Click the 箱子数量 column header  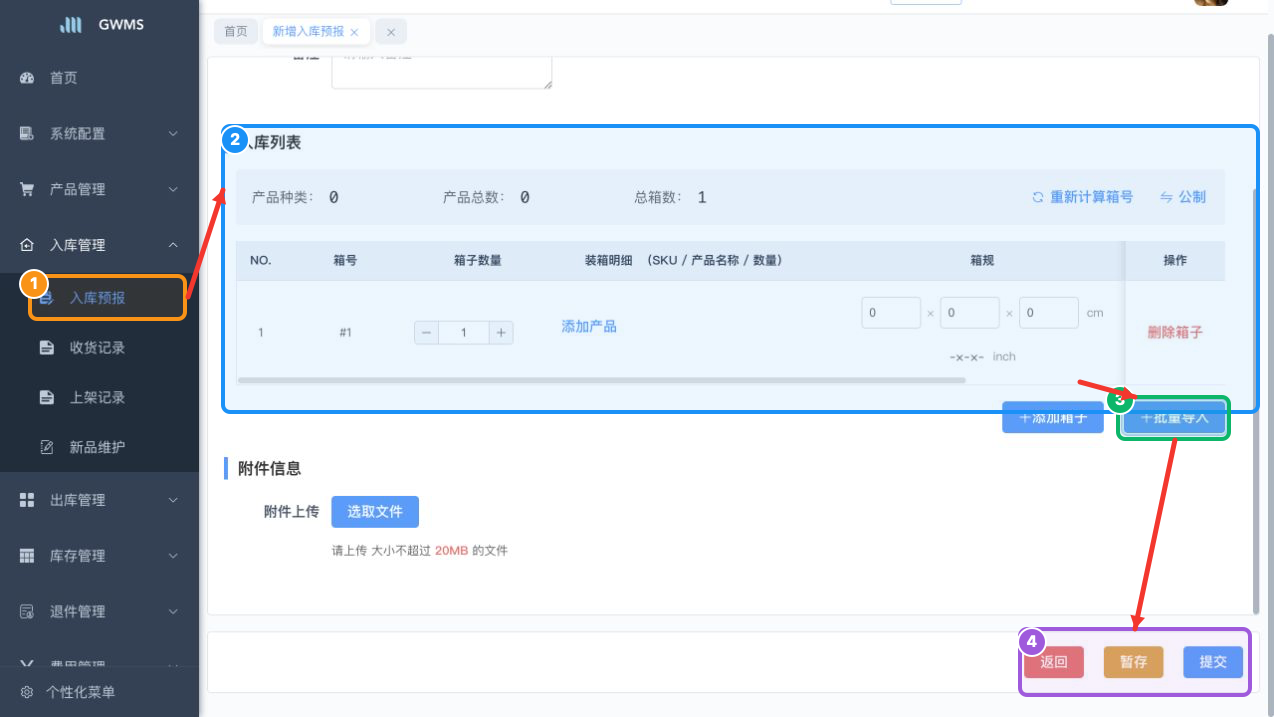tap(477, 260)
